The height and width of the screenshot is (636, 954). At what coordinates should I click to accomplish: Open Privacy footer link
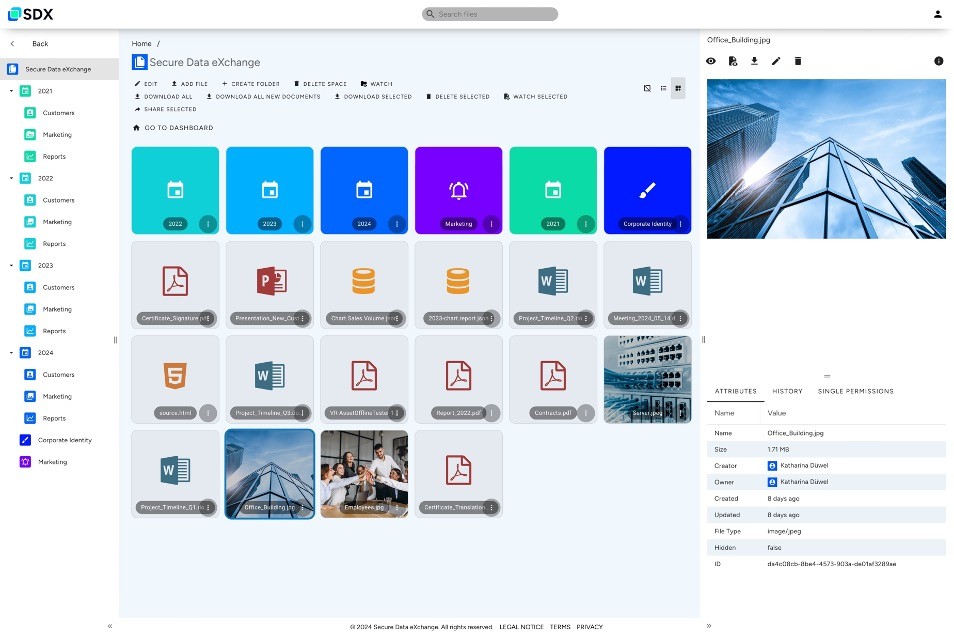[590, 627]
